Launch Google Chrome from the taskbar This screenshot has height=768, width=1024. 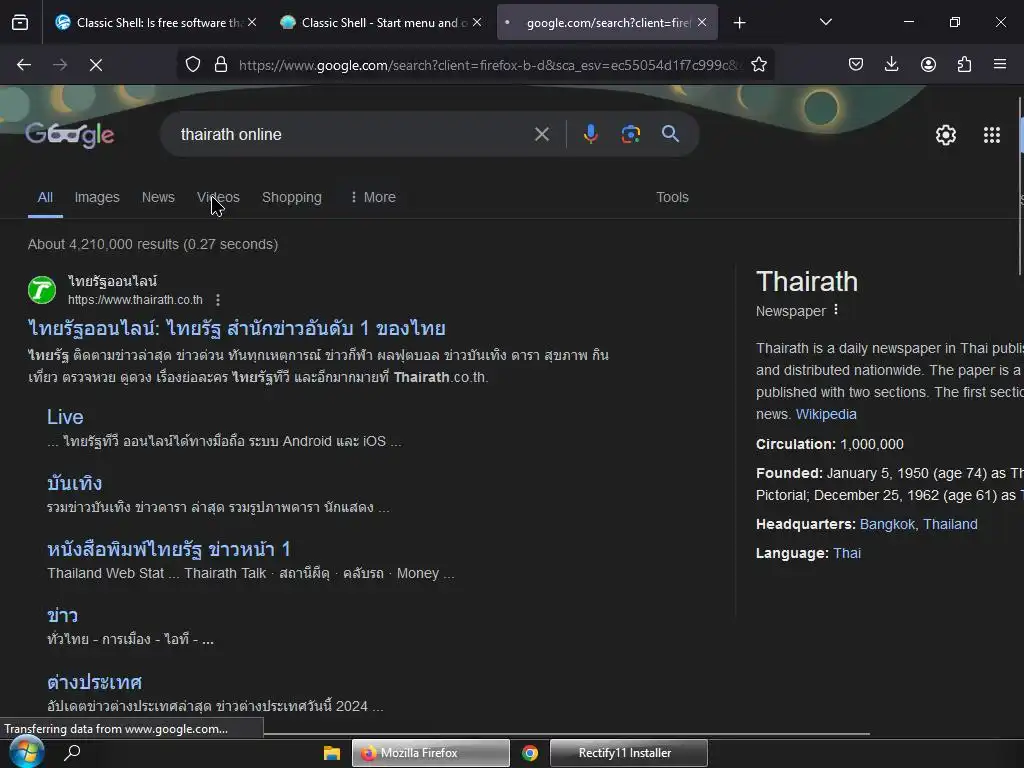pos(530,753)
